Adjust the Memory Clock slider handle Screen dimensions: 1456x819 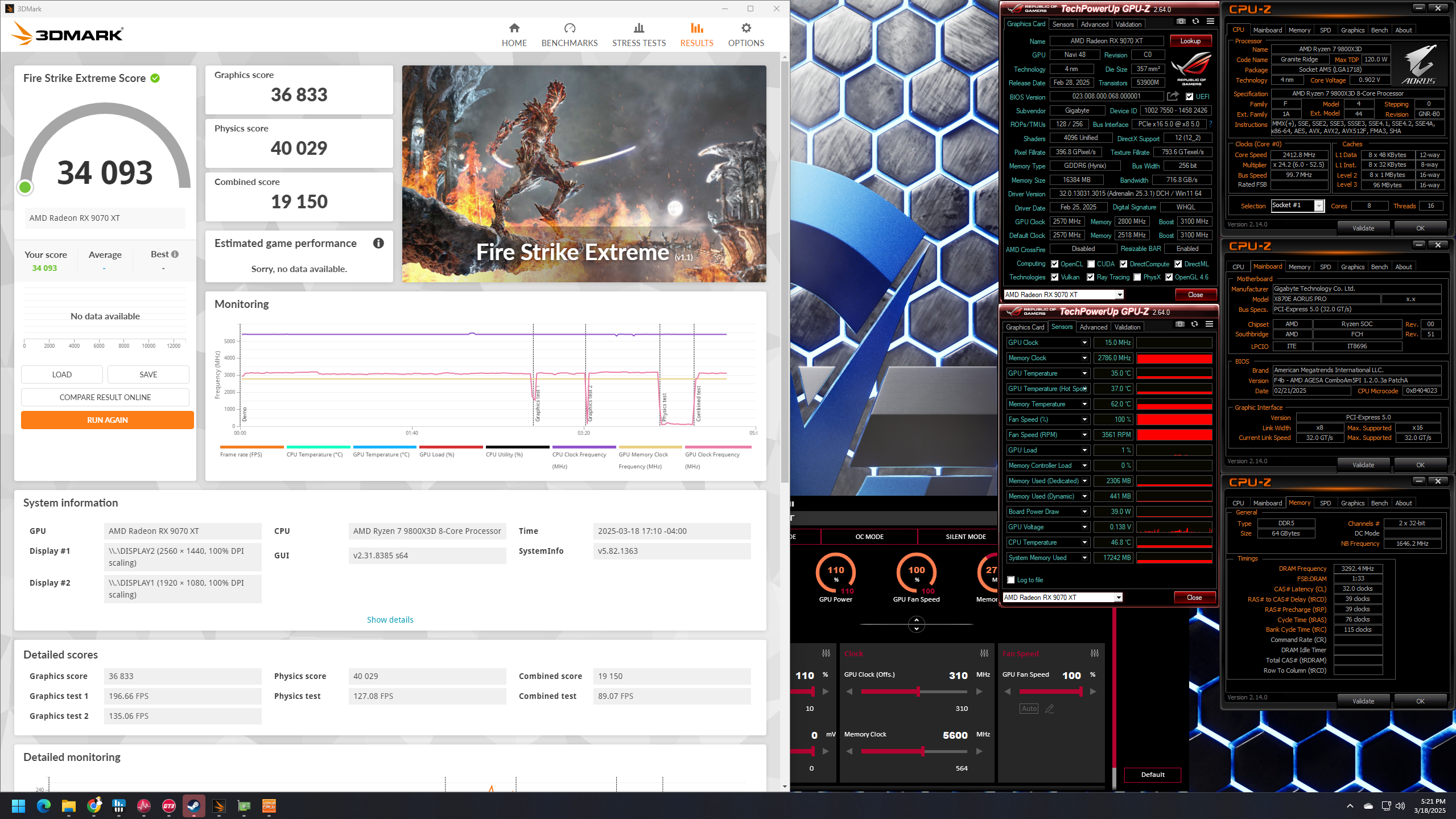tap(922, 751)
